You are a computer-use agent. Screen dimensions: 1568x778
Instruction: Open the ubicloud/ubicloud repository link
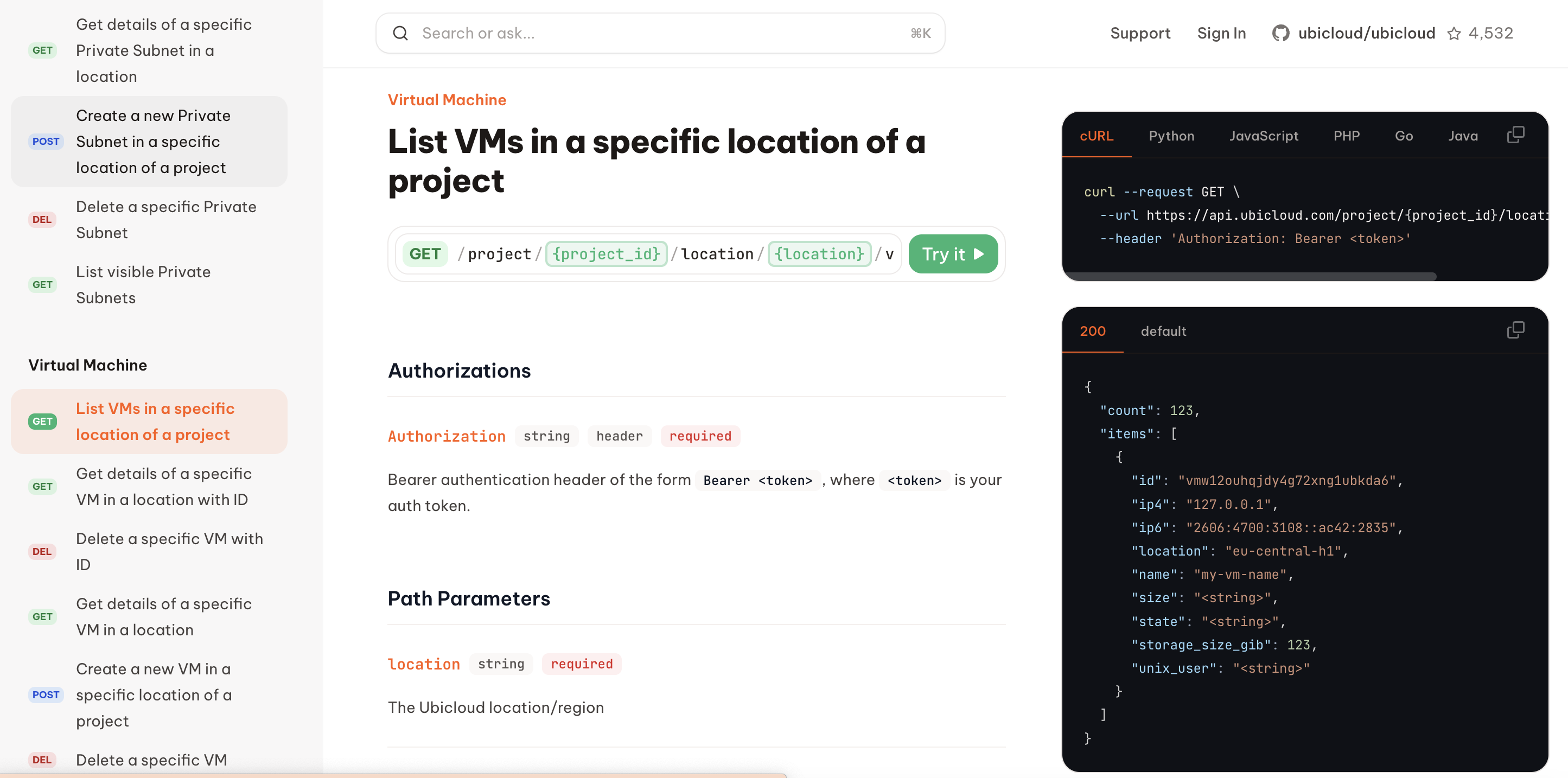[x=1366, y=33]
